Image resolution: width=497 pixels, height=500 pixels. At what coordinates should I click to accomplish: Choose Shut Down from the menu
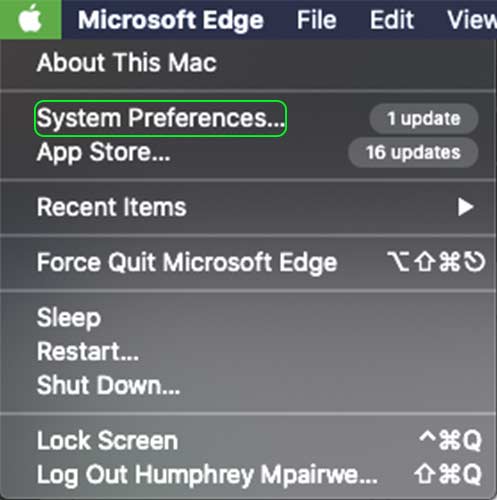pyautogui.click(x=108, y=385)
